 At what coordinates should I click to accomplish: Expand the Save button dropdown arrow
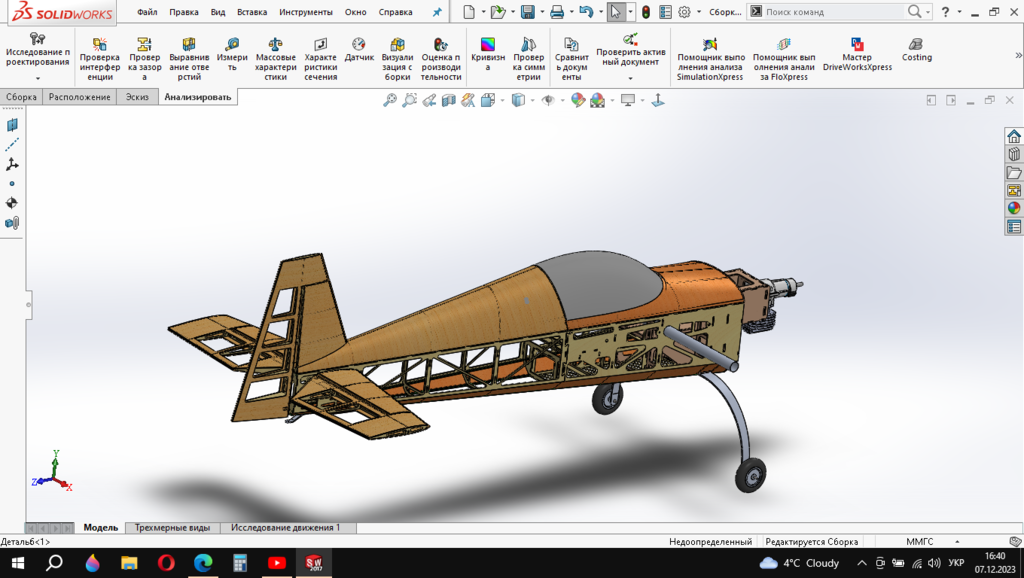tap(540, 12)
